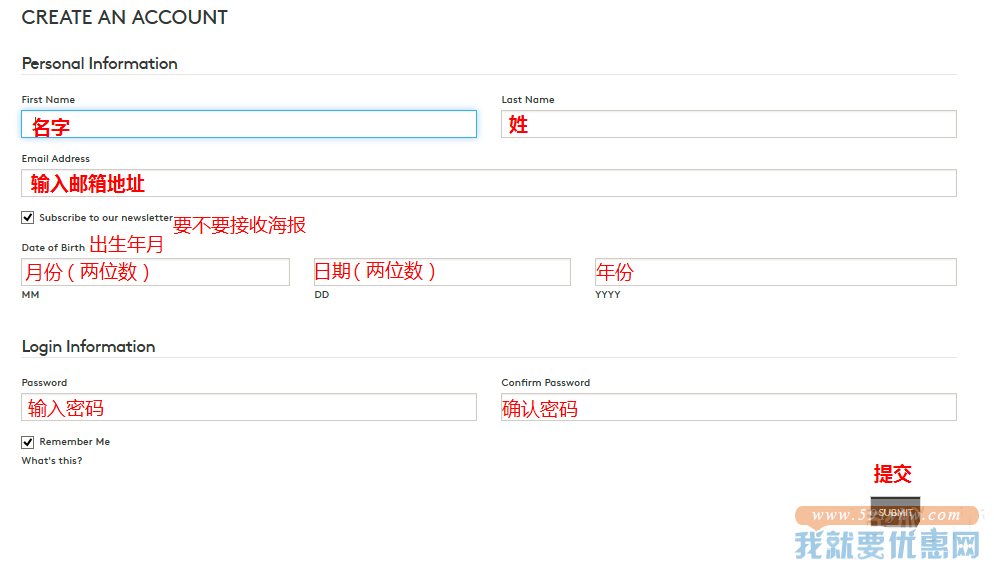Click the Confirm Password field

(x=728, y=407)
